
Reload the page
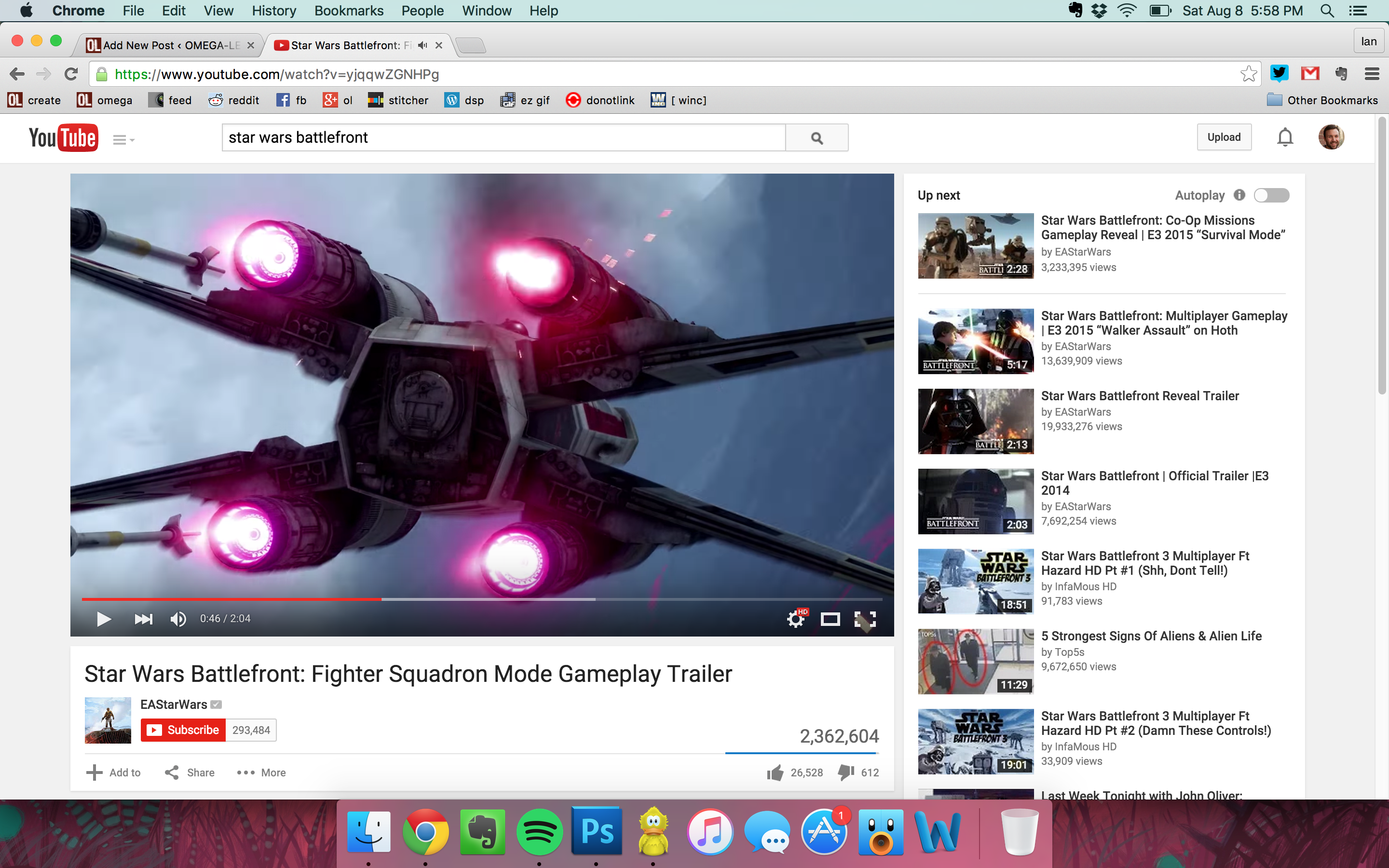pos(71,74)
